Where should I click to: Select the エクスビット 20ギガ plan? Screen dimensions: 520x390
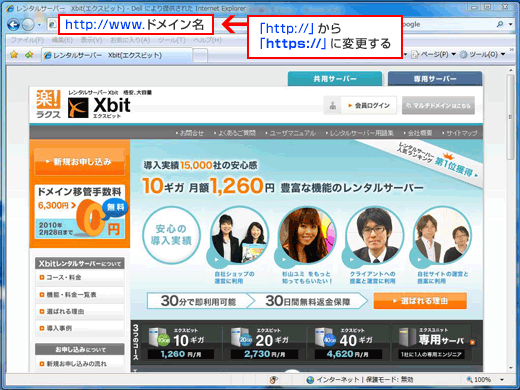(x=264, y=343)
